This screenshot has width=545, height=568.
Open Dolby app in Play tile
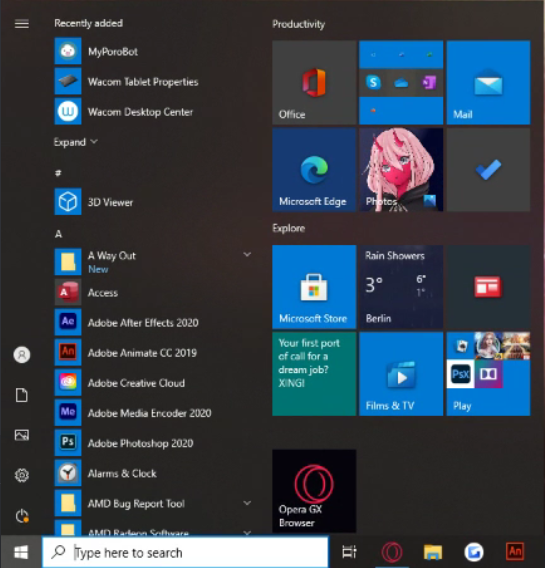(x=488, y=374)
